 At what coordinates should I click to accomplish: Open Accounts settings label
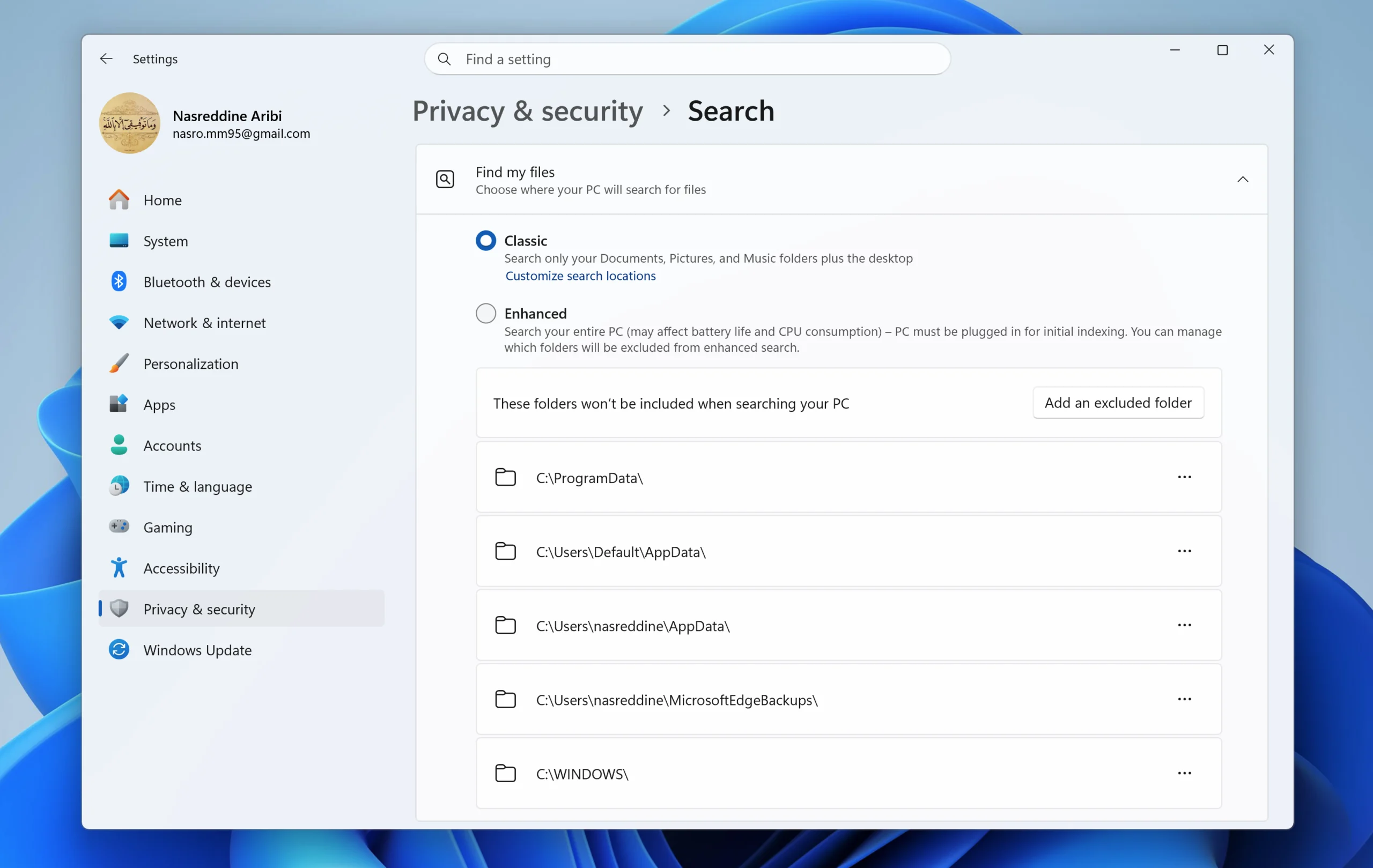coord(172,446)
